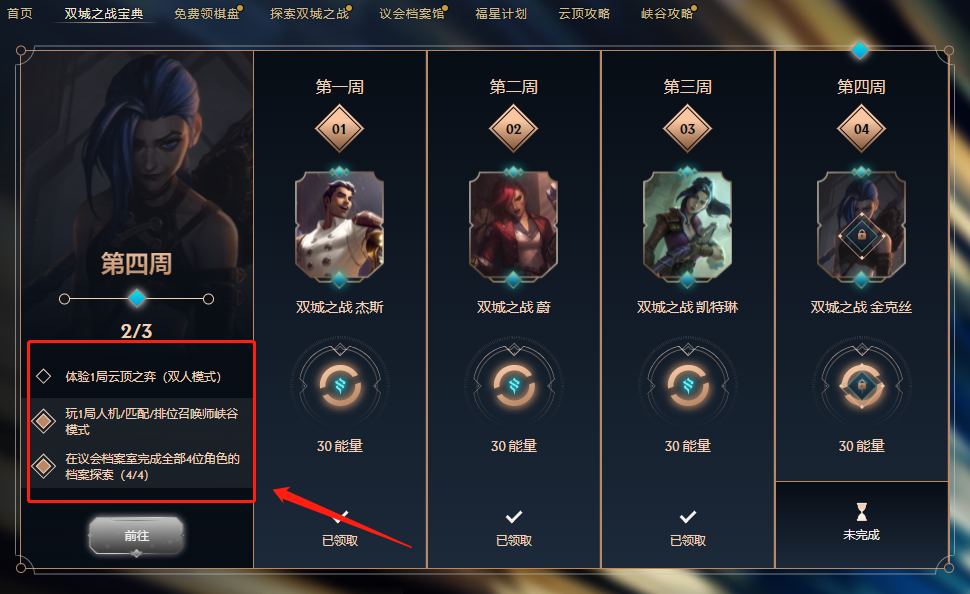This screenshot has width=970, height=594.
Task: Toggle the 玩1局人机/匹配/排位 task diamond
Action: click(x=43, y=421)
